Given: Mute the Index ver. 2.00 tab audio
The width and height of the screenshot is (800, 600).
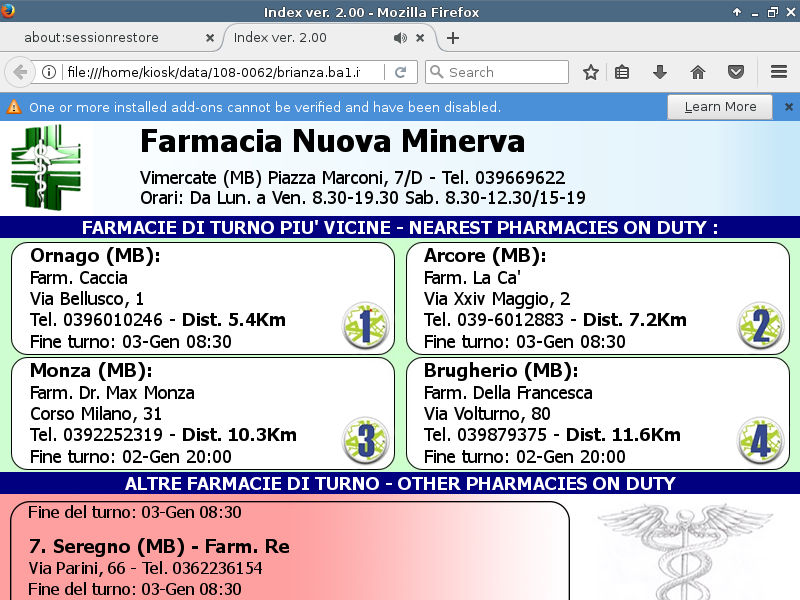Looking at the screenshot, I should 400,38.
